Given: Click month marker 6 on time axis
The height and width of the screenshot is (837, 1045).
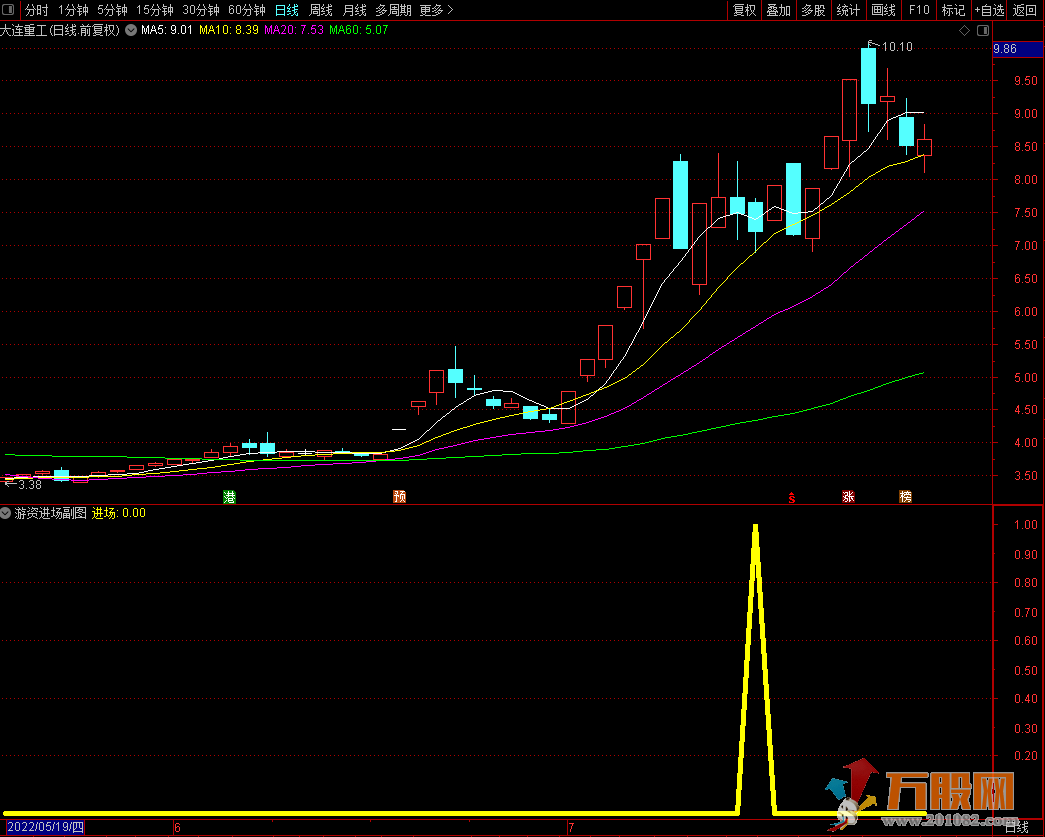Looking at the screenshot, I should [x=177, y=828].
